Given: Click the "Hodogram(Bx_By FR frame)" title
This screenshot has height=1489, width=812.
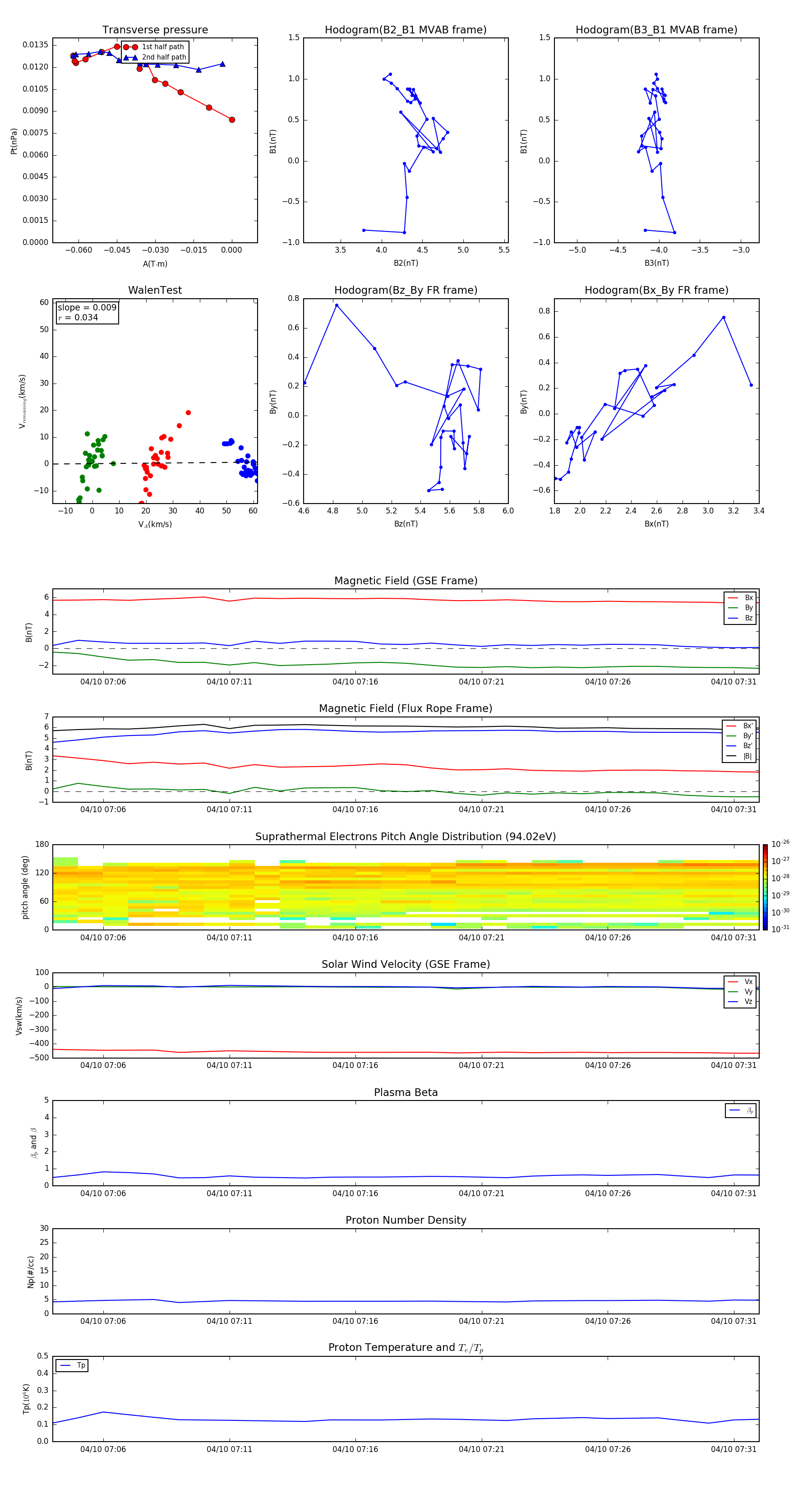Looking at the screenshot, I should click(656, 290).
